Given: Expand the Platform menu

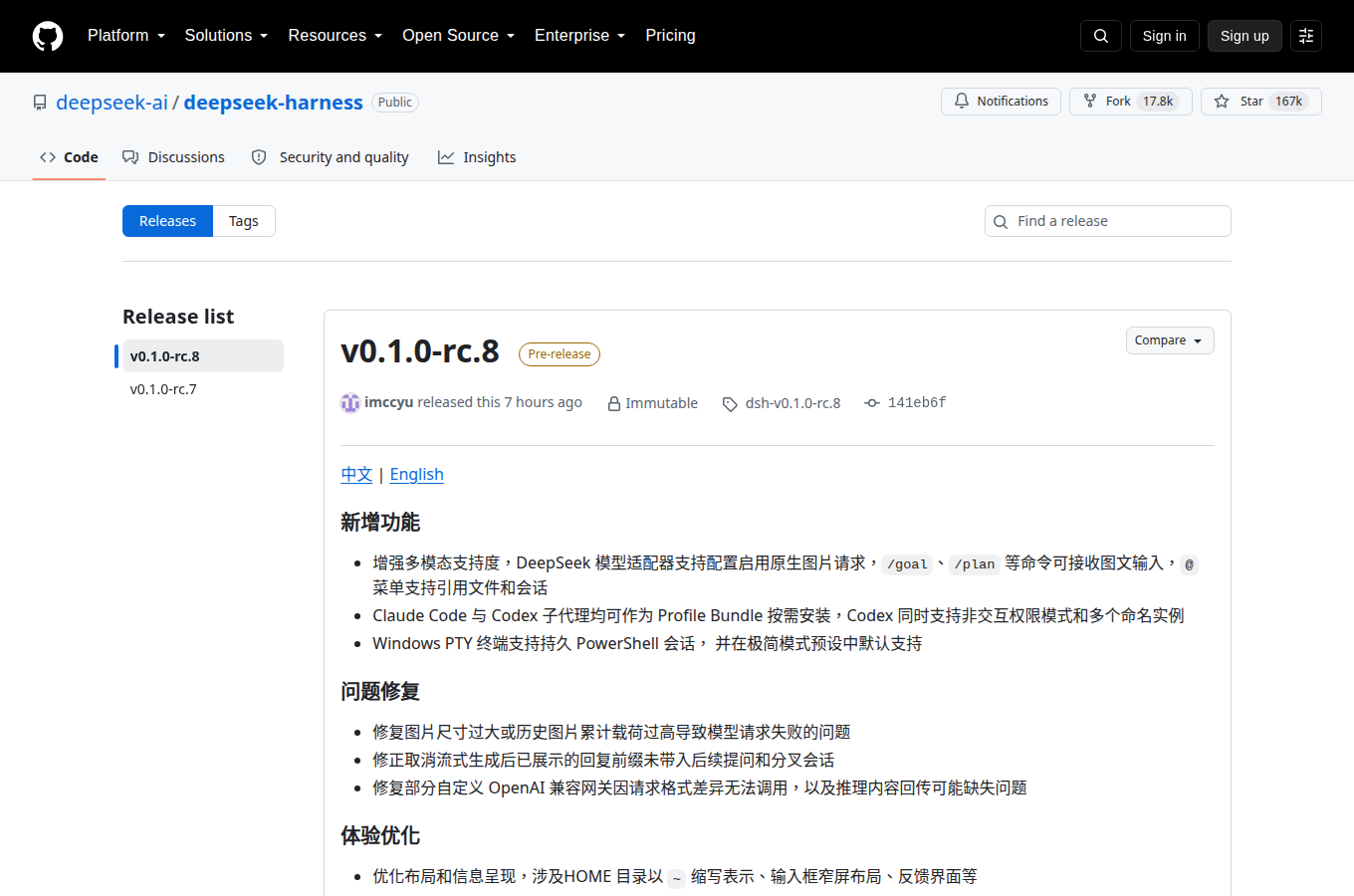Looking at the screenshot, I should [126, 36].
